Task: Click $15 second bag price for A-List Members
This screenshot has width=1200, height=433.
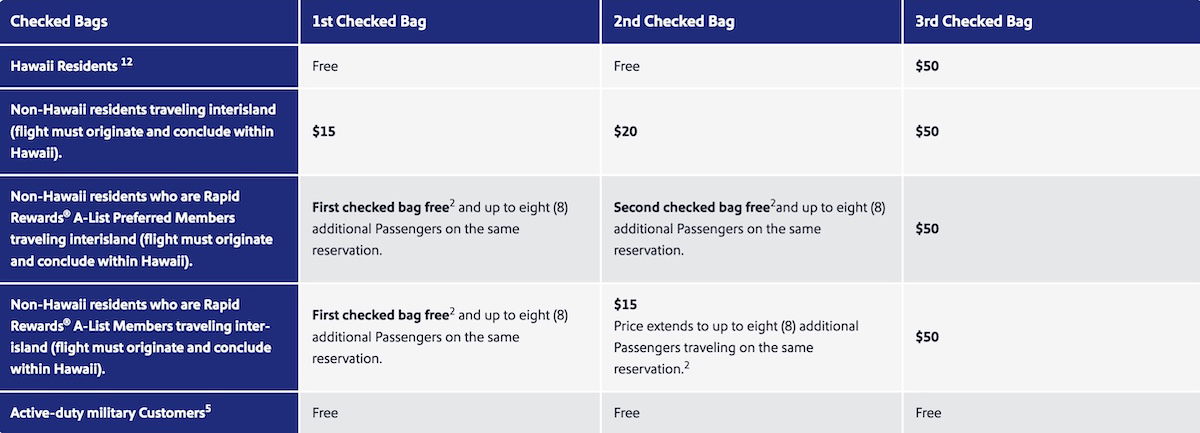Action: [x=625, y=304]
